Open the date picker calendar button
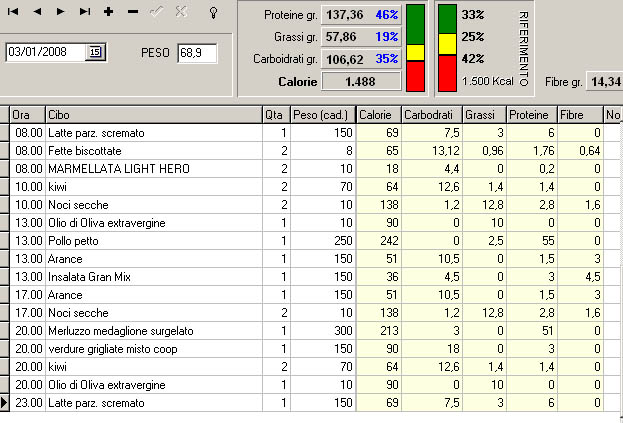Viewport: 623px width, 423px height. [x=95, y=52]
